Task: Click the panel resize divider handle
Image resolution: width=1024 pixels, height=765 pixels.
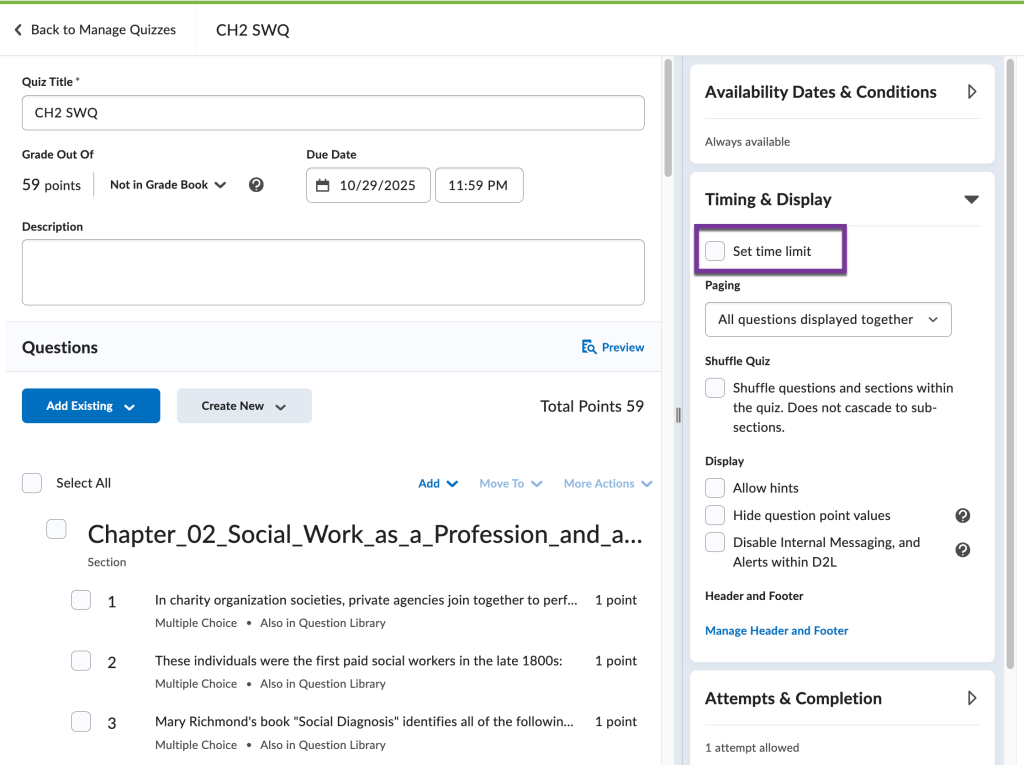Action: pos(678,415)
